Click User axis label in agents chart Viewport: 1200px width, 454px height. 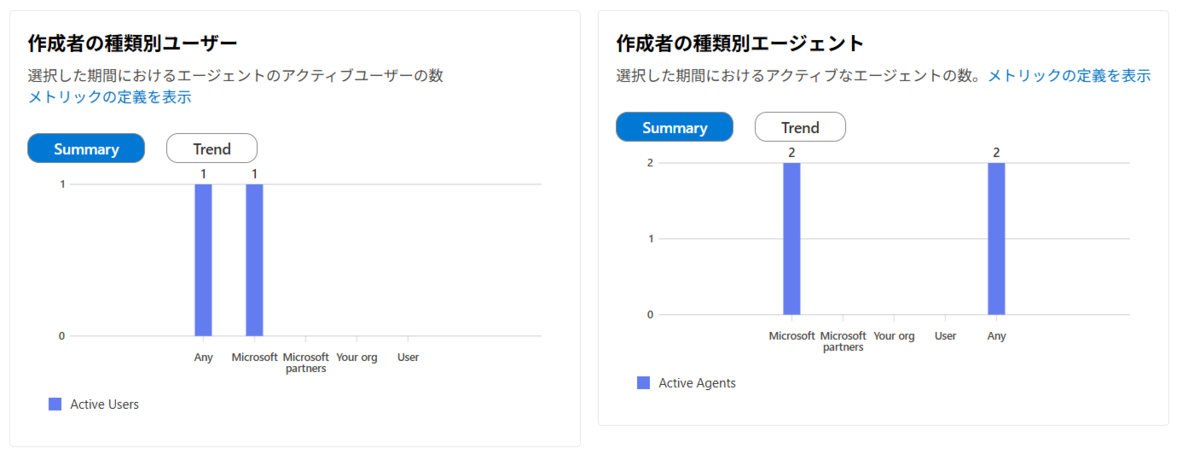pos(945,336)
